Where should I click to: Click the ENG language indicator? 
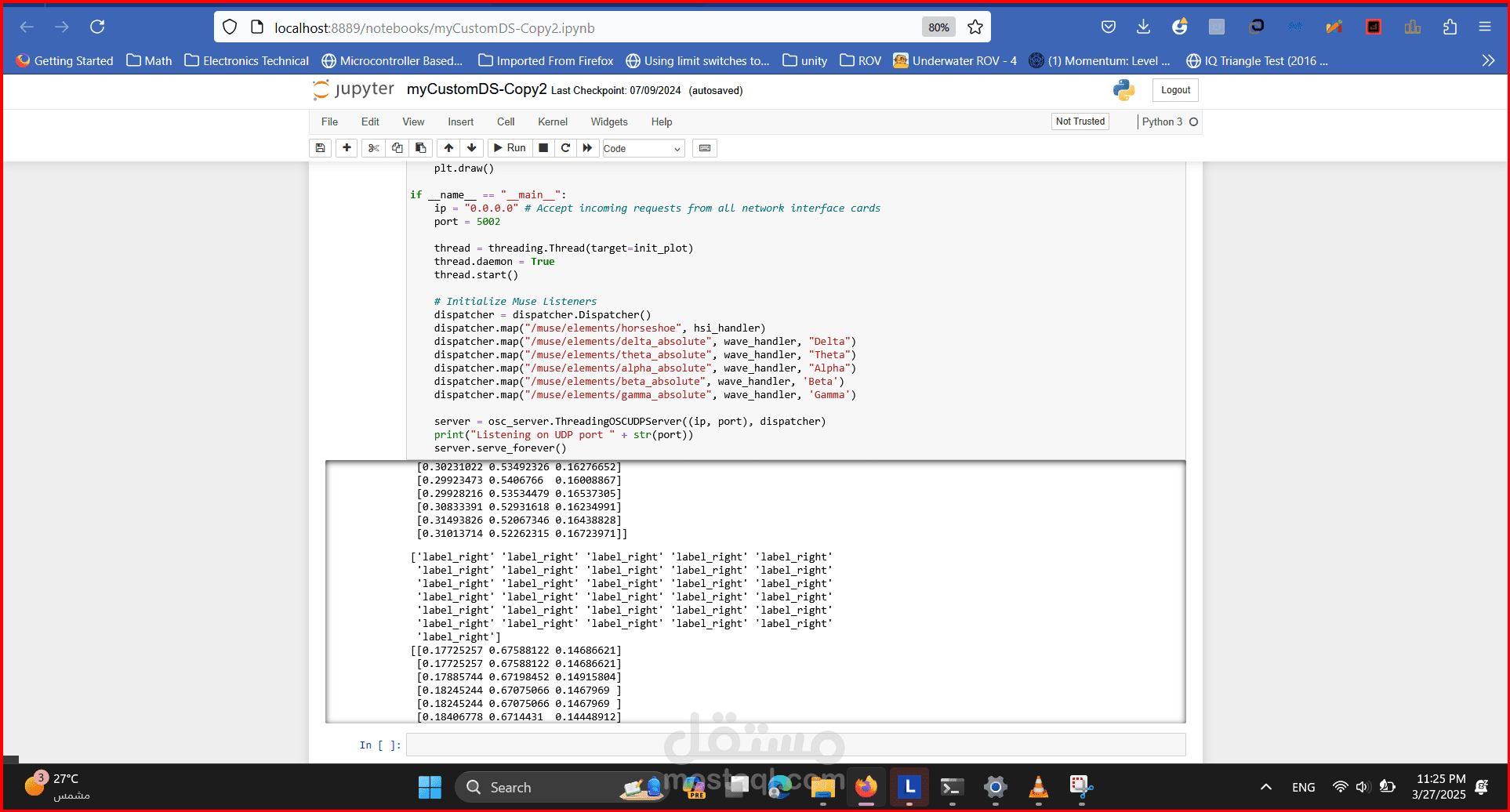pos(1304,787)
